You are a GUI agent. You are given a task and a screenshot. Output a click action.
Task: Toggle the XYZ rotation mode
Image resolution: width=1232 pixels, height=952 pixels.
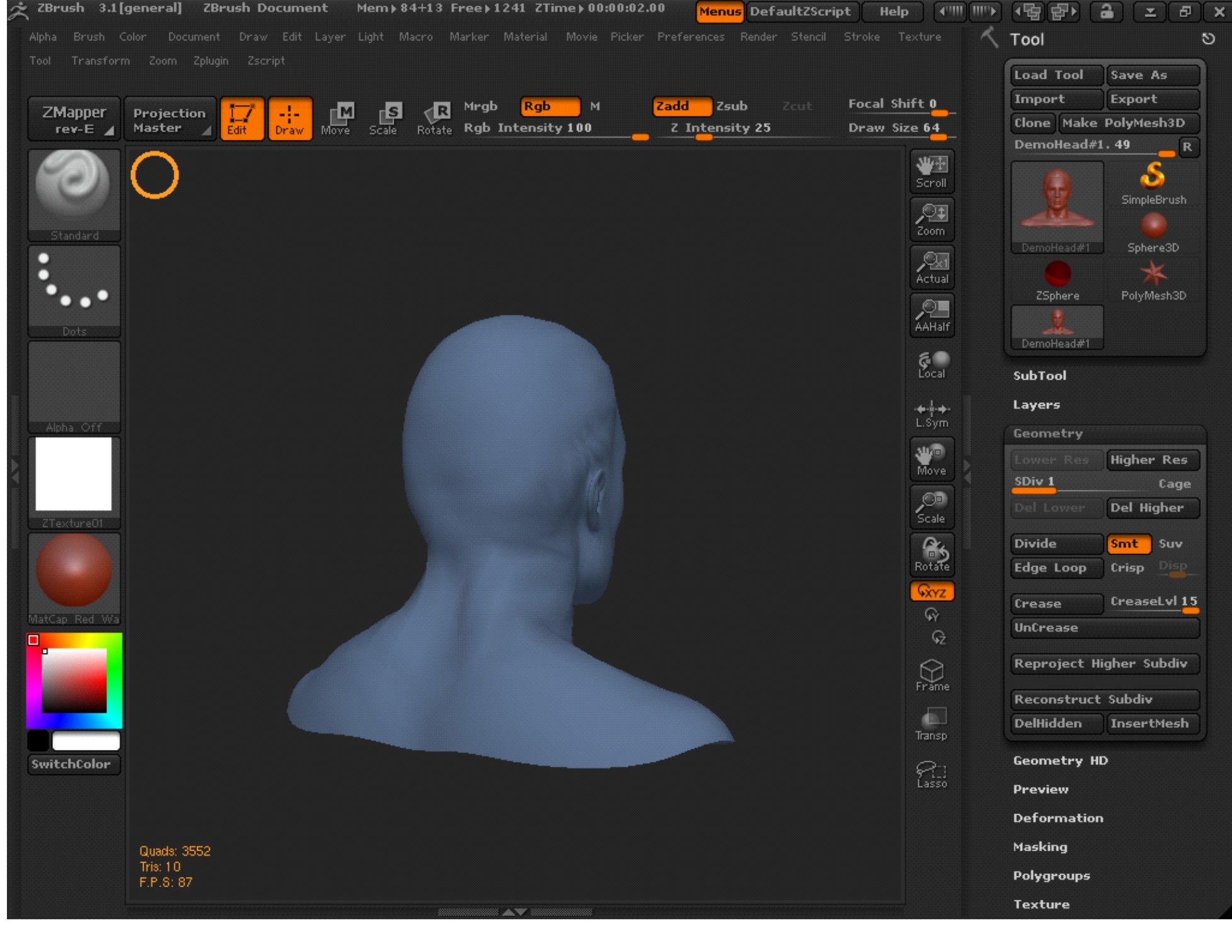(932, 591)
